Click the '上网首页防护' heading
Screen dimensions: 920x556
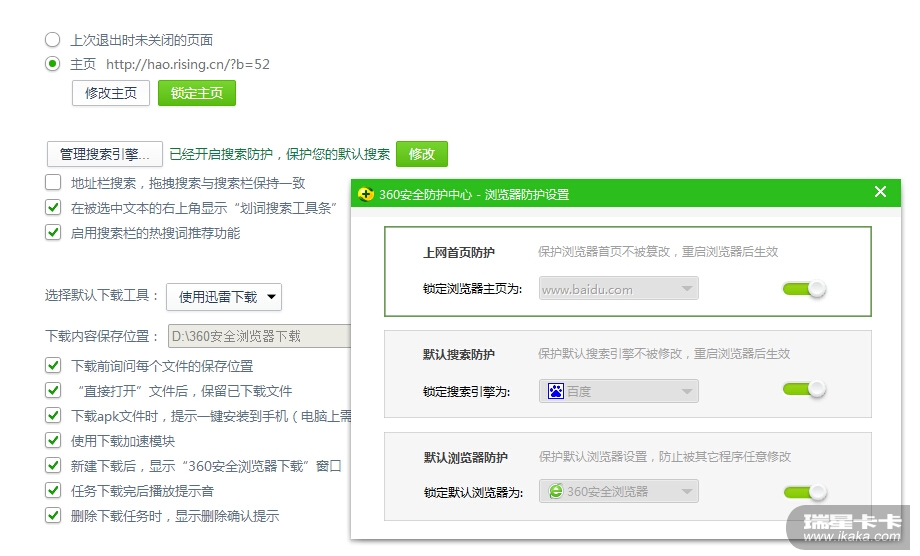(x=459, y=253)
